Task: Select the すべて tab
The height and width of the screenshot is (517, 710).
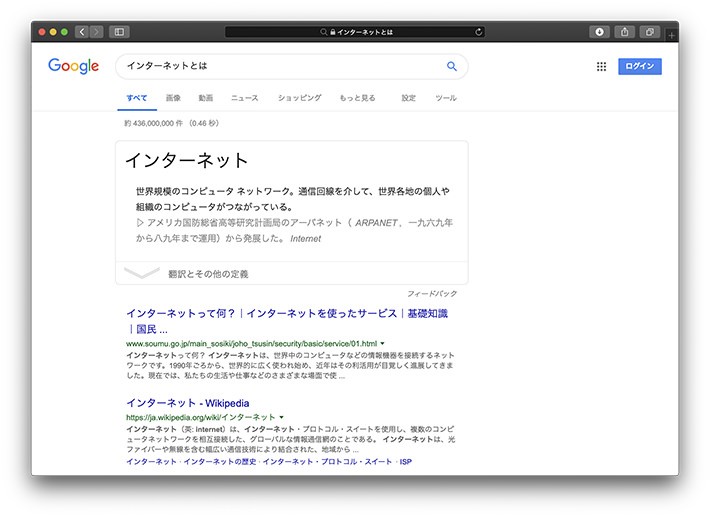Action: (x=137, y=98)
